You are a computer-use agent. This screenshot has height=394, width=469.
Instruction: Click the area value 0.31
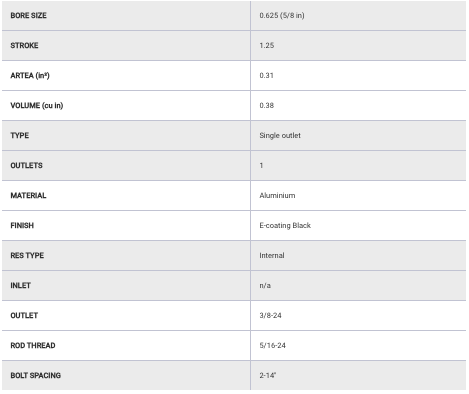click(x=266, y=75)
